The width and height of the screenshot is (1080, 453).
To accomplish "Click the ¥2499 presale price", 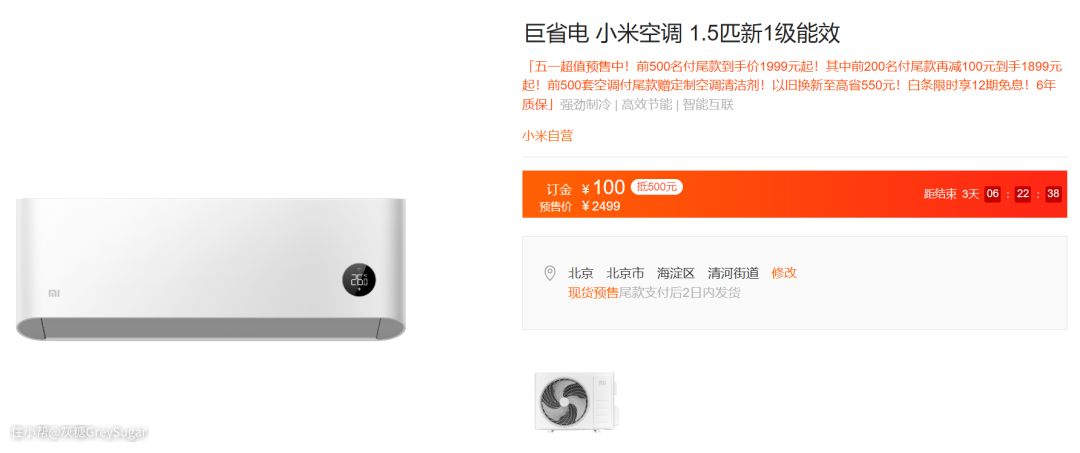I will [x=601, y=206].
